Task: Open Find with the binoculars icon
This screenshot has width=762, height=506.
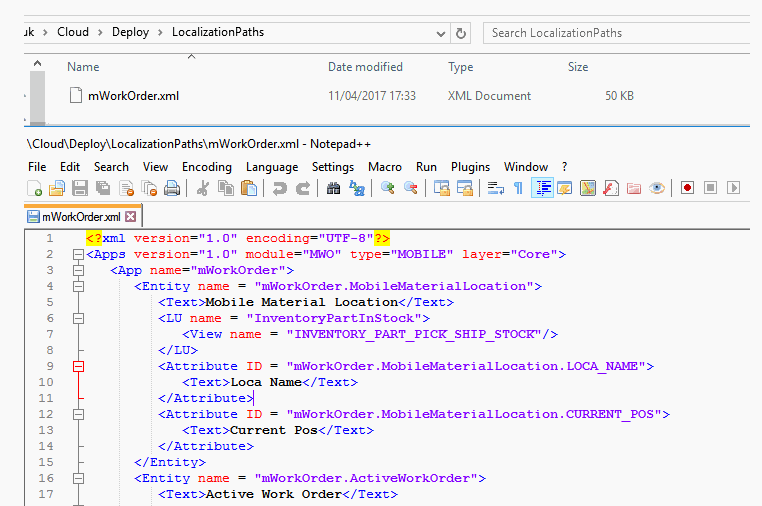Action: click(x=333, y=188)
